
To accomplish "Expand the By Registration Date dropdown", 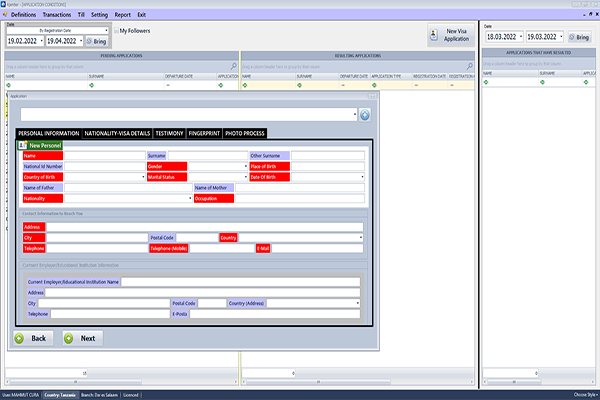I will click(105, 31).
